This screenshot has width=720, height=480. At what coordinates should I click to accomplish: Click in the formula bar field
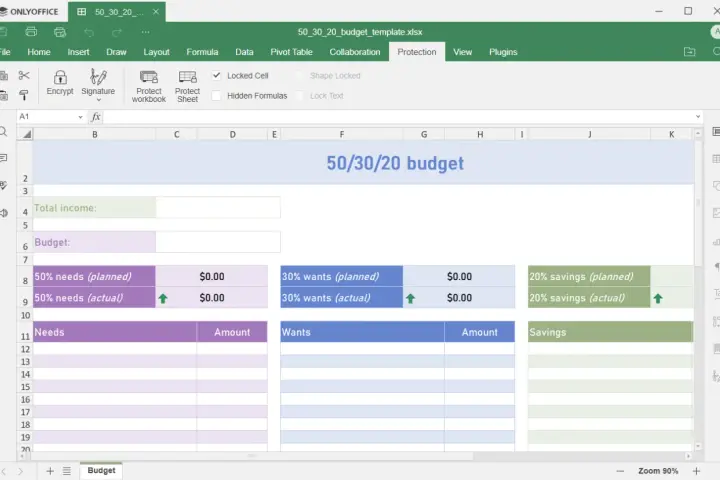click(x=398, y=117)
